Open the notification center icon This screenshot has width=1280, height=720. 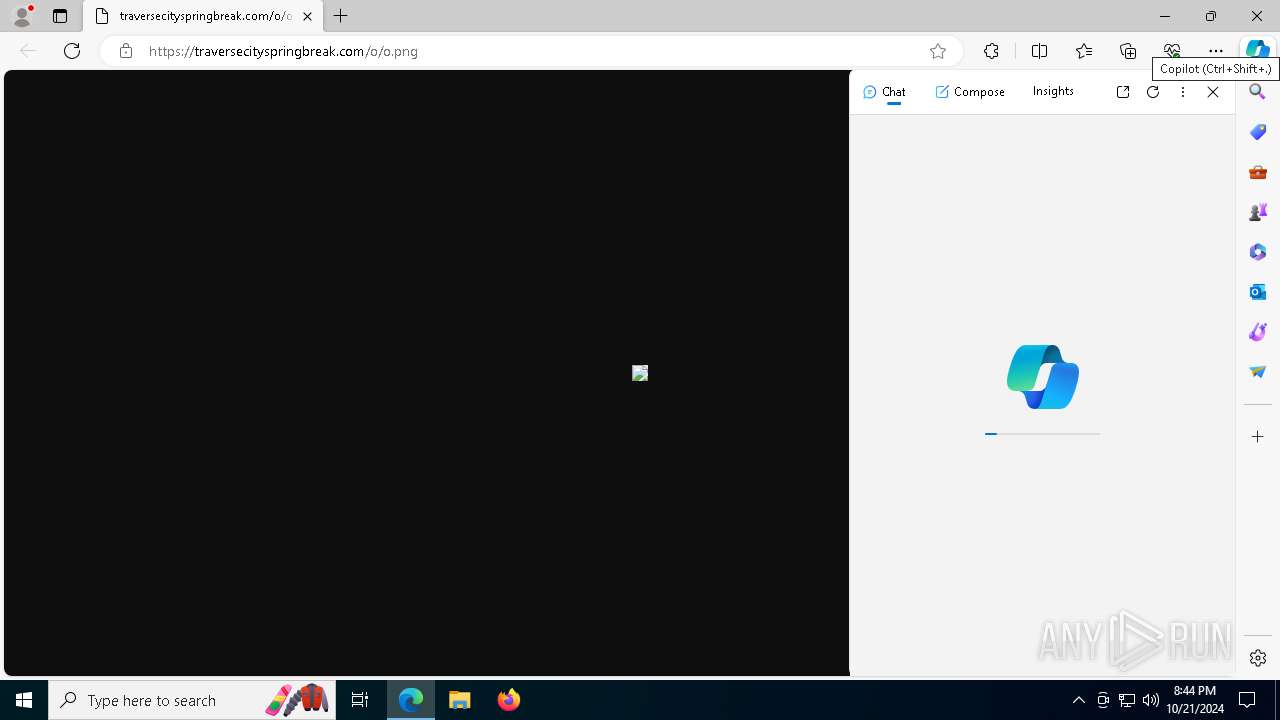pyautogui.click(x=1247, y=700)
